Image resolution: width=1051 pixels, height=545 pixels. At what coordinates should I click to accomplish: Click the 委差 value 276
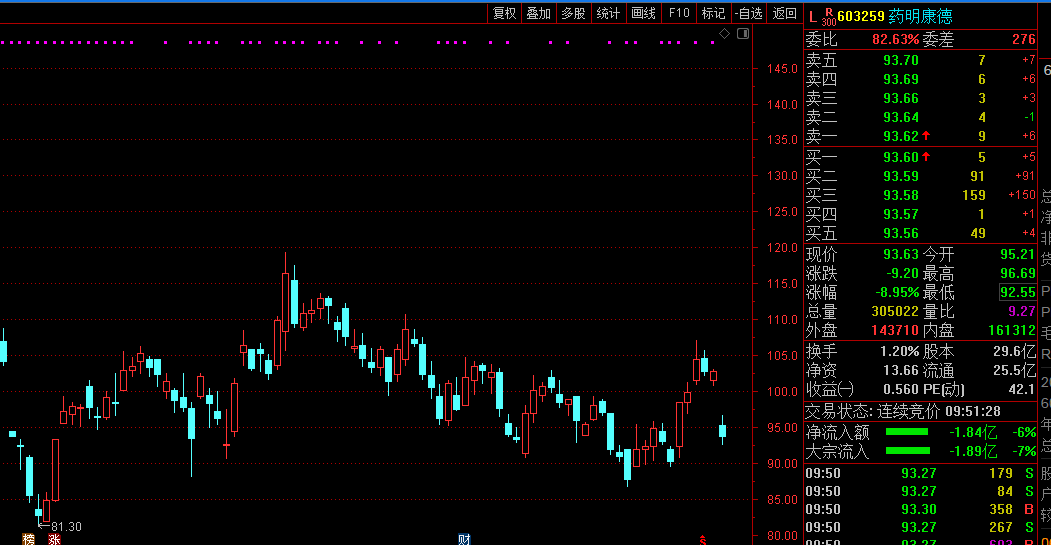coord(1024,40)
